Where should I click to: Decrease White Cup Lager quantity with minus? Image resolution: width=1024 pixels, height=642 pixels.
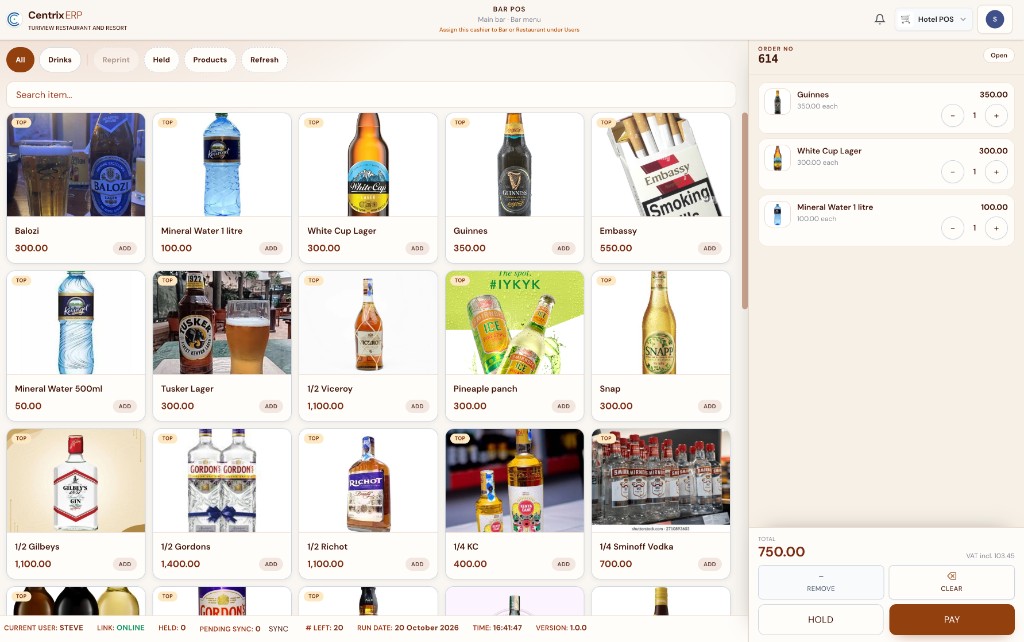pos(952,172)
